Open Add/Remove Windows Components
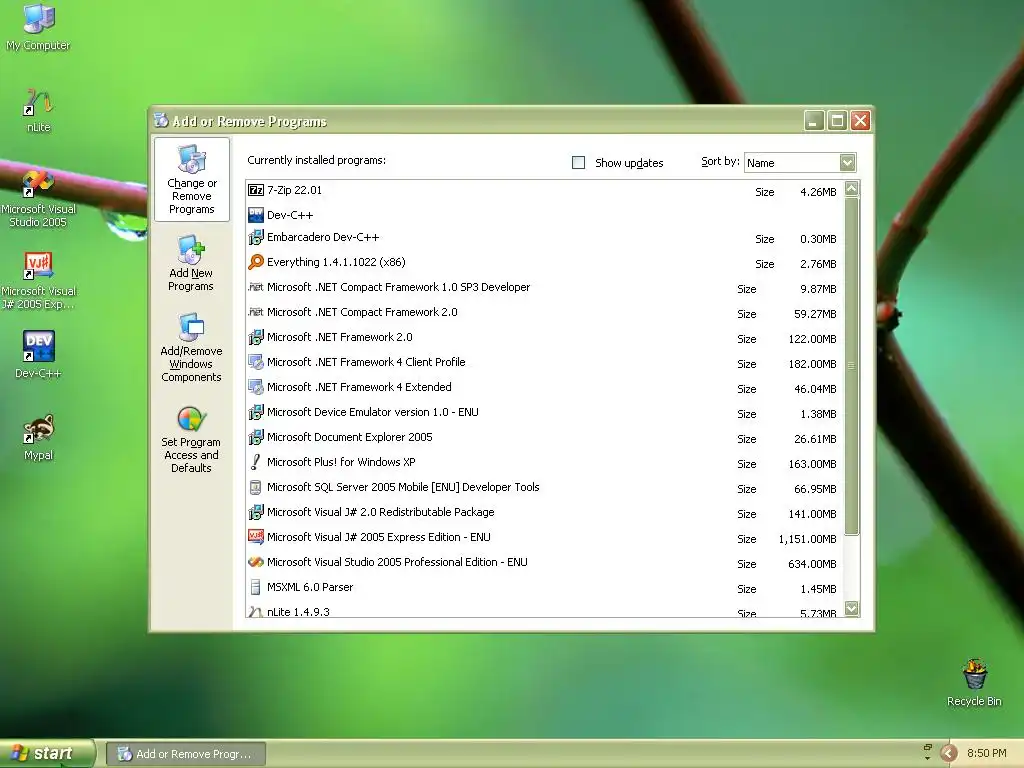1024x768 pixels. (x=191, y=347)
